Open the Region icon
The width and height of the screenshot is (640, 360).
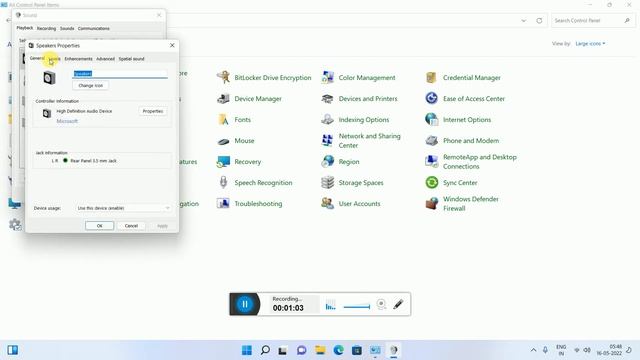tap(327, 162)
